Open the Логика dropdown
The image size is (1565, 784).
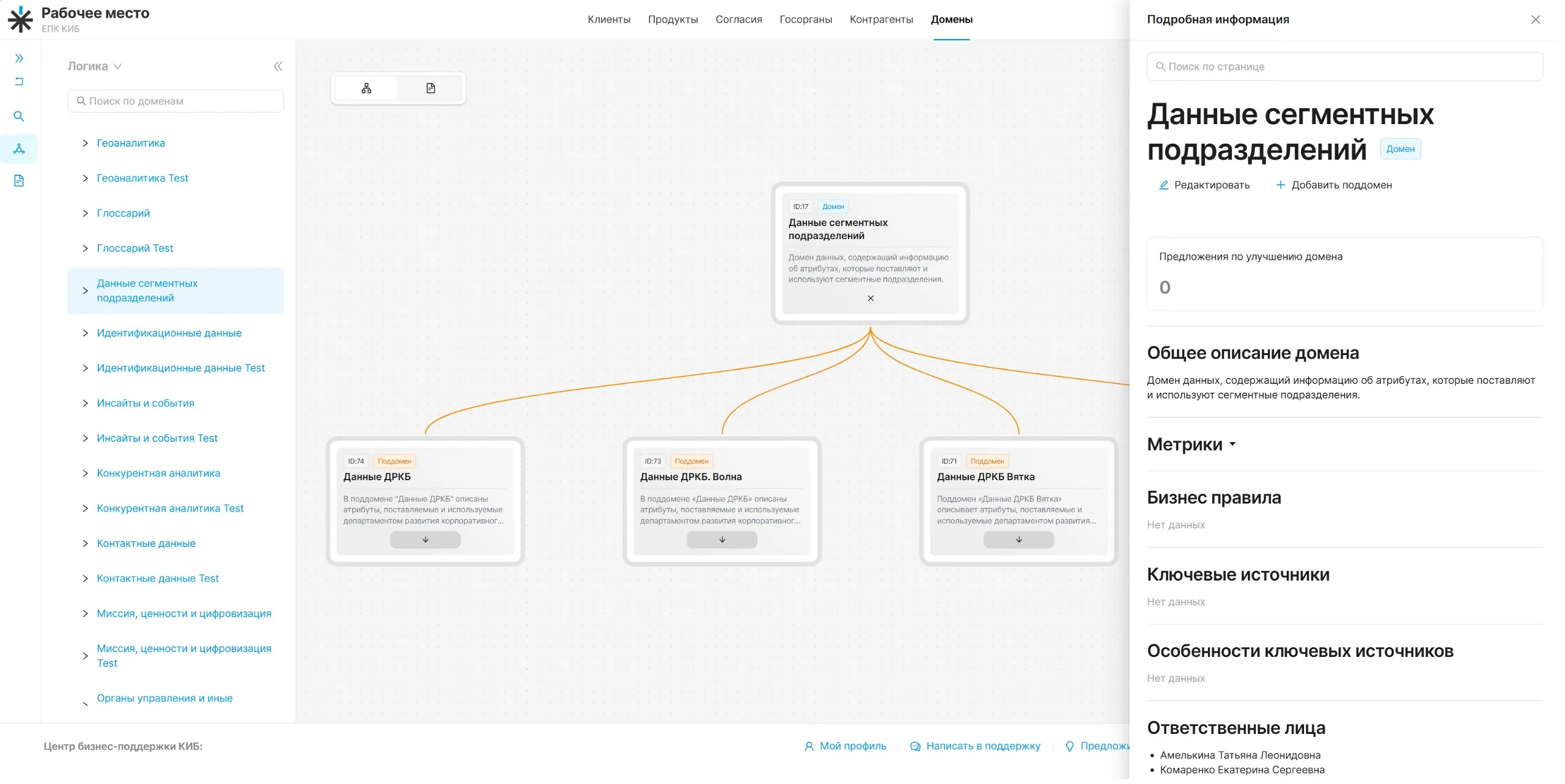pyautogui.click(x=95, y=66)
